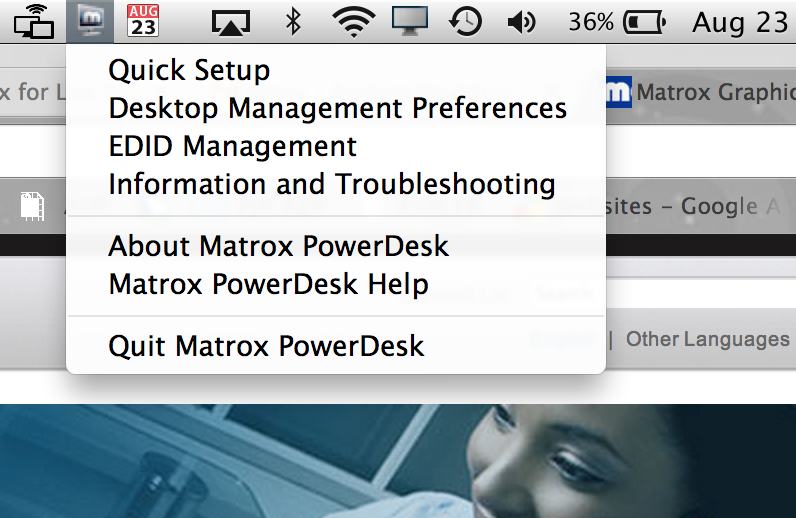Open the AirPlay mirroring menu
The width and height of the screenshot is (796, 518).
[230, 21]
